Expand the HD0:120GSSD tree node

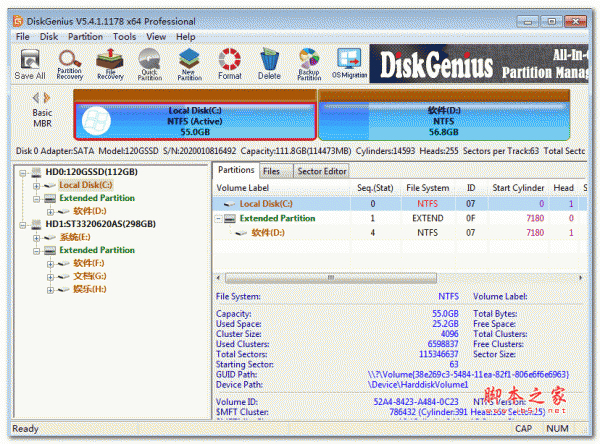[x=23, y=172]
